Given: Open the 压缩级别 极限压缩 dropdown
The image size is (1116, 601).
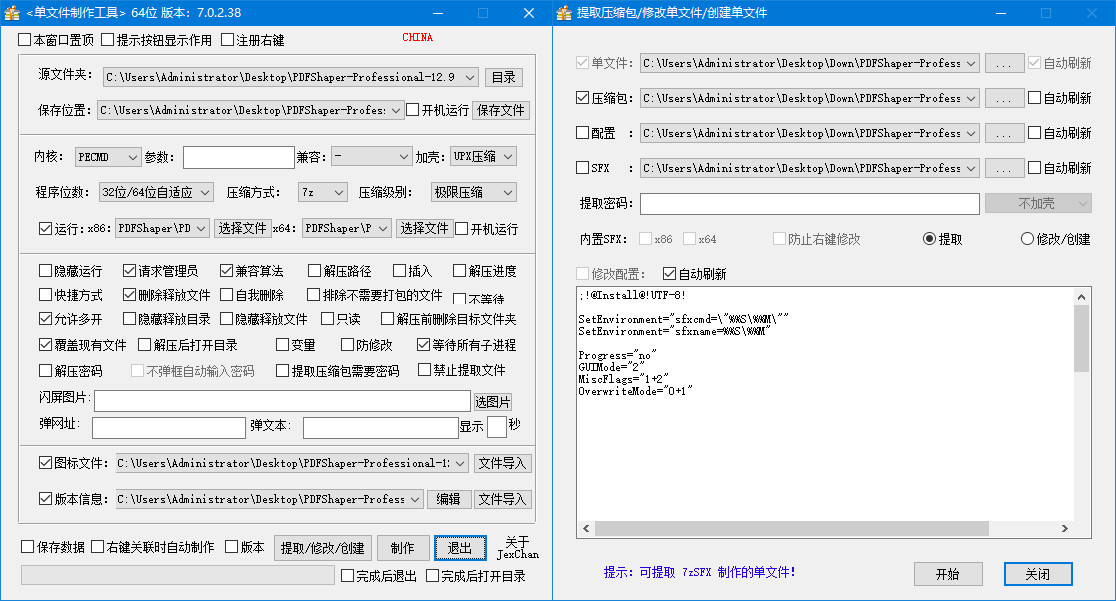Looking at the screenshot, I should pos(508,192).
